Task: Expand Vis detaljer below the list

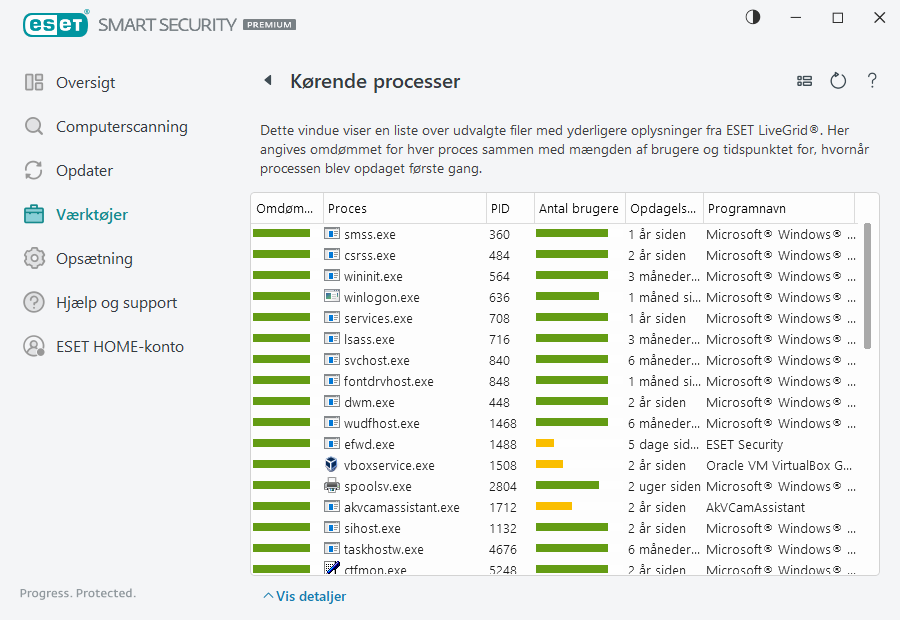Action: click(x=305, y=596)
